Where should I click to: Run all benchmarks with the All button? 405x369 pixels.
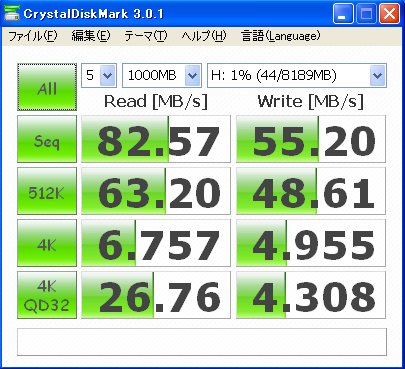click(47, 87)
